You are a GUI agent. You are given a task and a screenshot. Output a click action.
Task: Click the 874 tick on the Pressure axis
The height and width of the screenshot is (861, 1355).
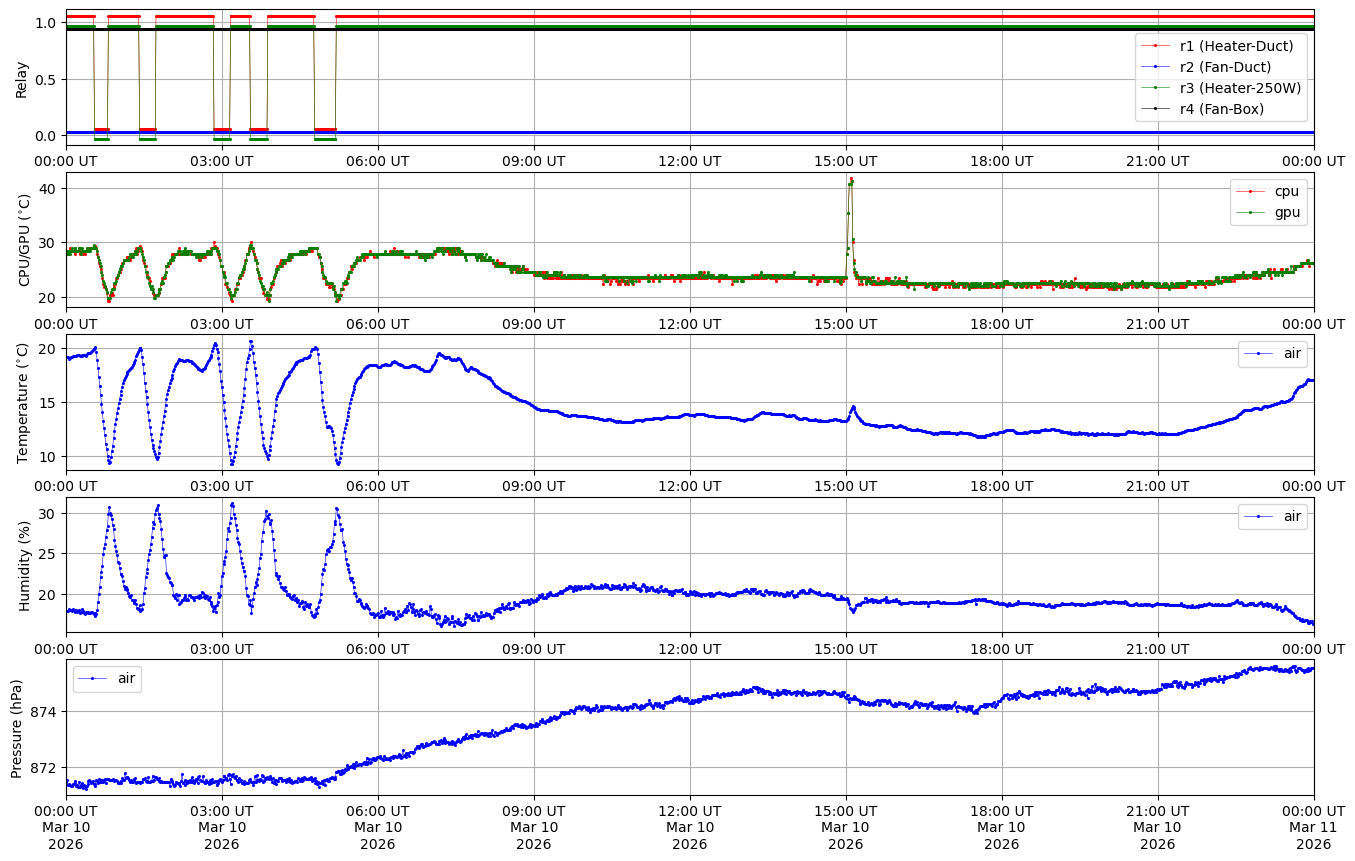(45, 712)
